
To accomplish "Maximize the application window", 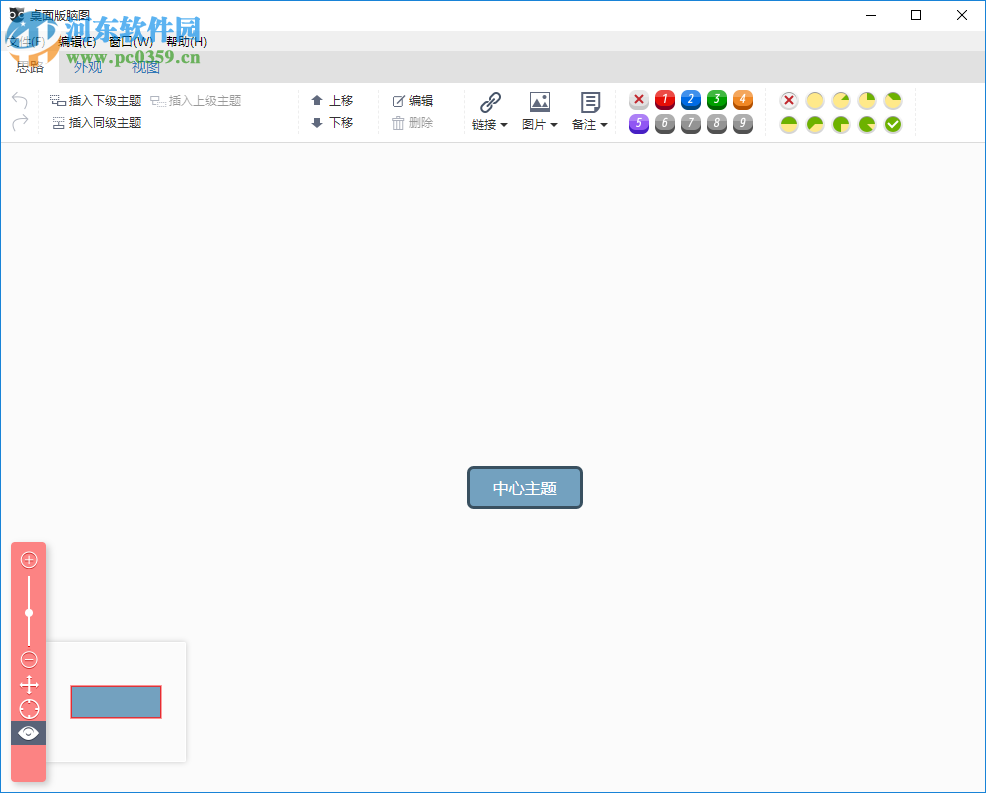I will (x=916, y=15).
